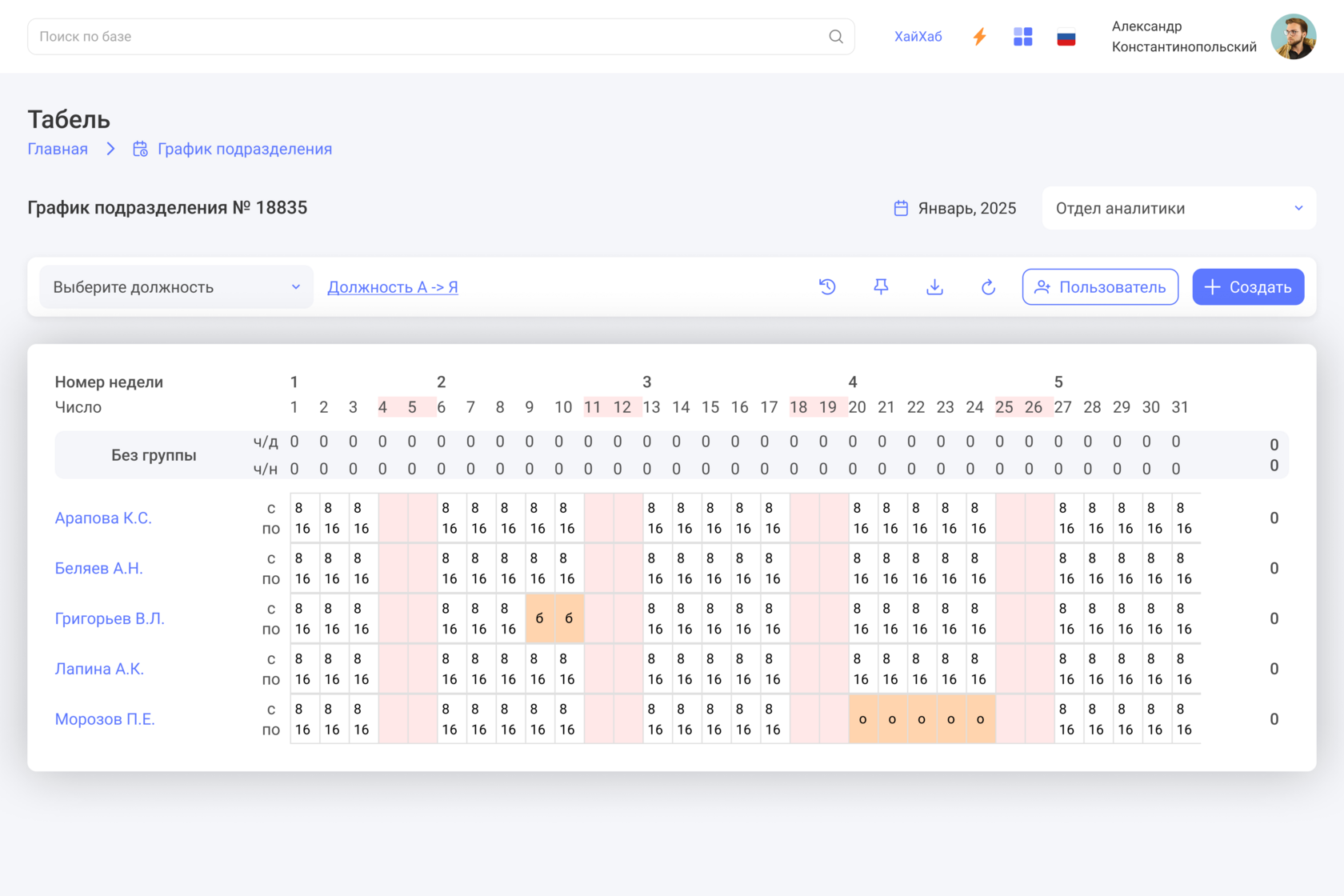The height and width of the screenshot is (896, 1344).
Task: Toggle sorting Должность А -> Я
Action: 392,287
